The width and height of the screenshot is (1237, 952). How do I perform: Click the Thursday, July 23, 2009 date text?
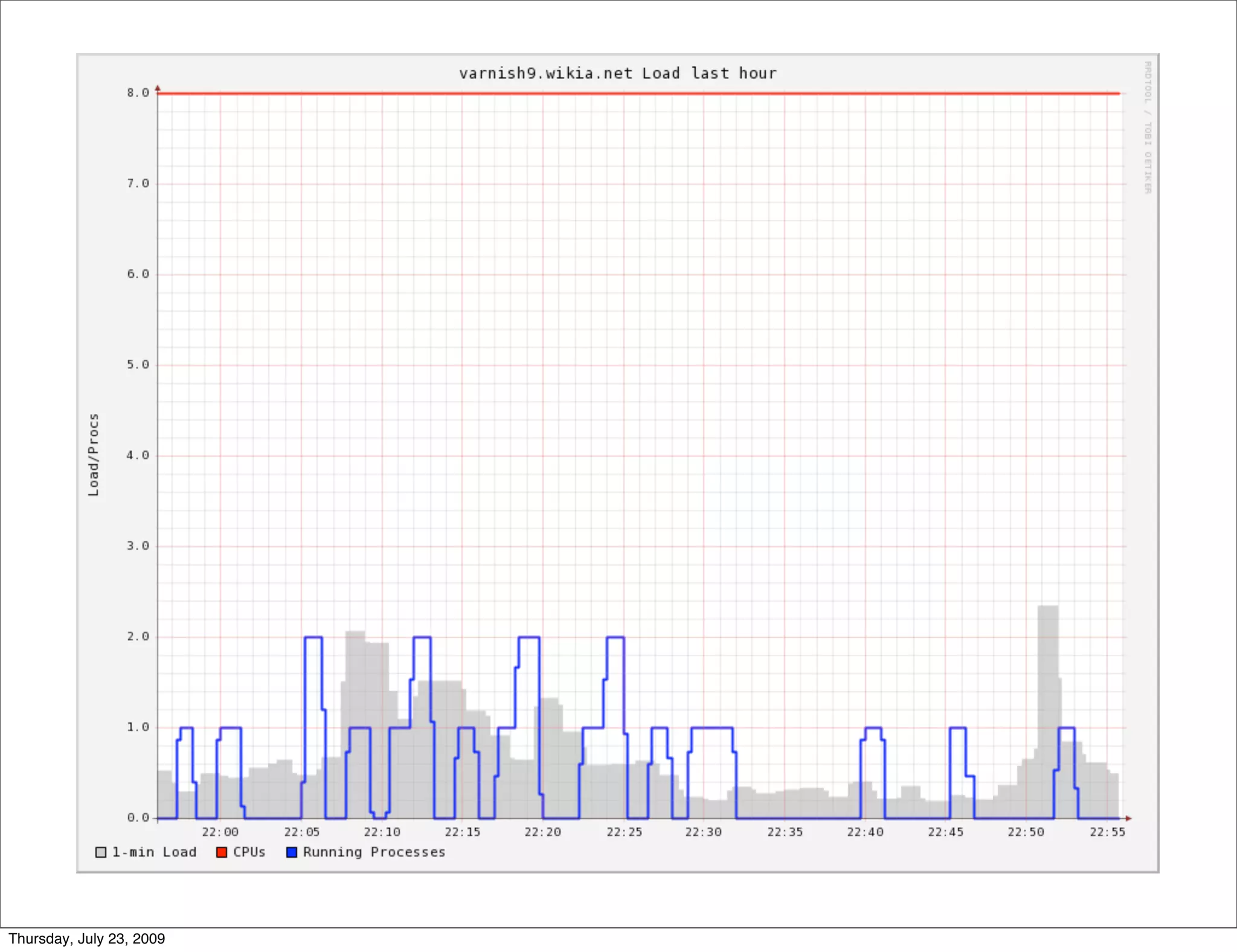coord(87,939)
